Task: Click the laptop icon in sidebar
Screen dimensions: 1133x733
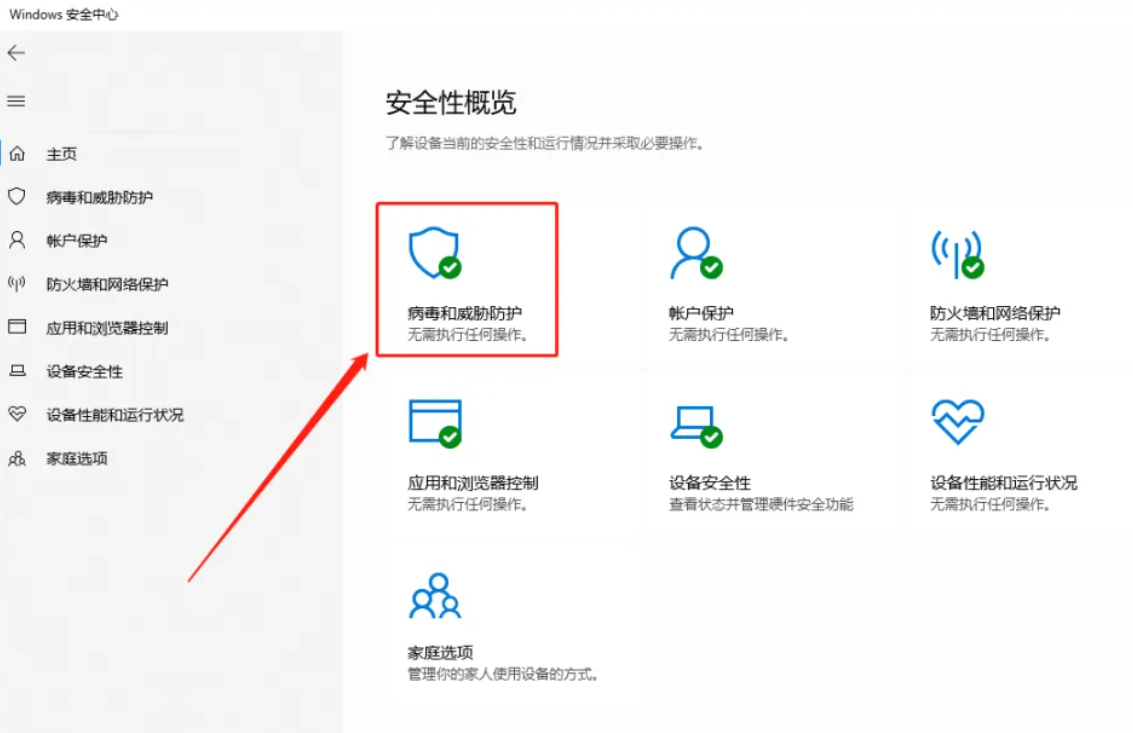Action: pos(17,371)
